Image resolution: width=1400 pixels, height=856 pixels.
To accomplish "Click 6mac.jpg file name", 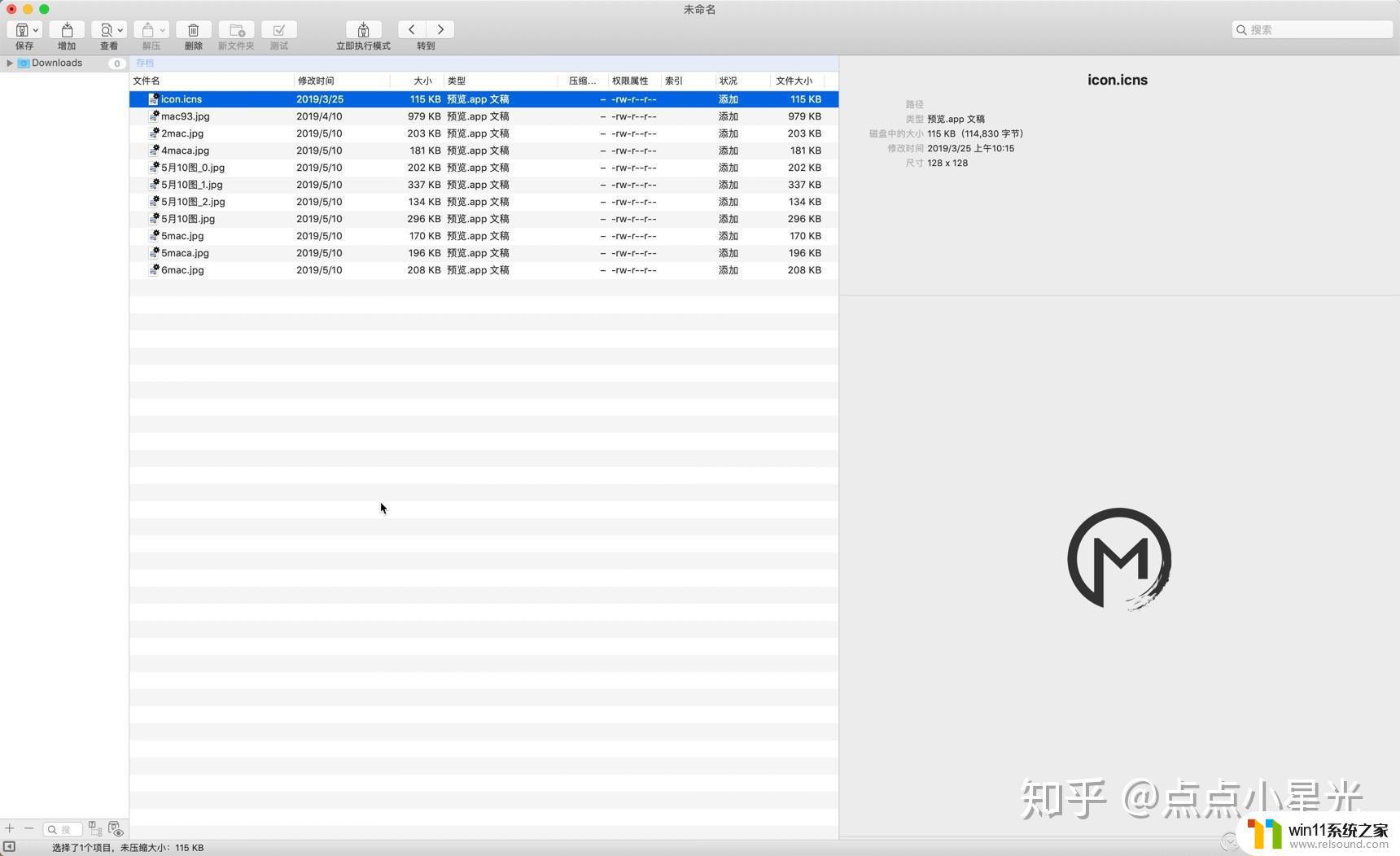I will point(182,270).
